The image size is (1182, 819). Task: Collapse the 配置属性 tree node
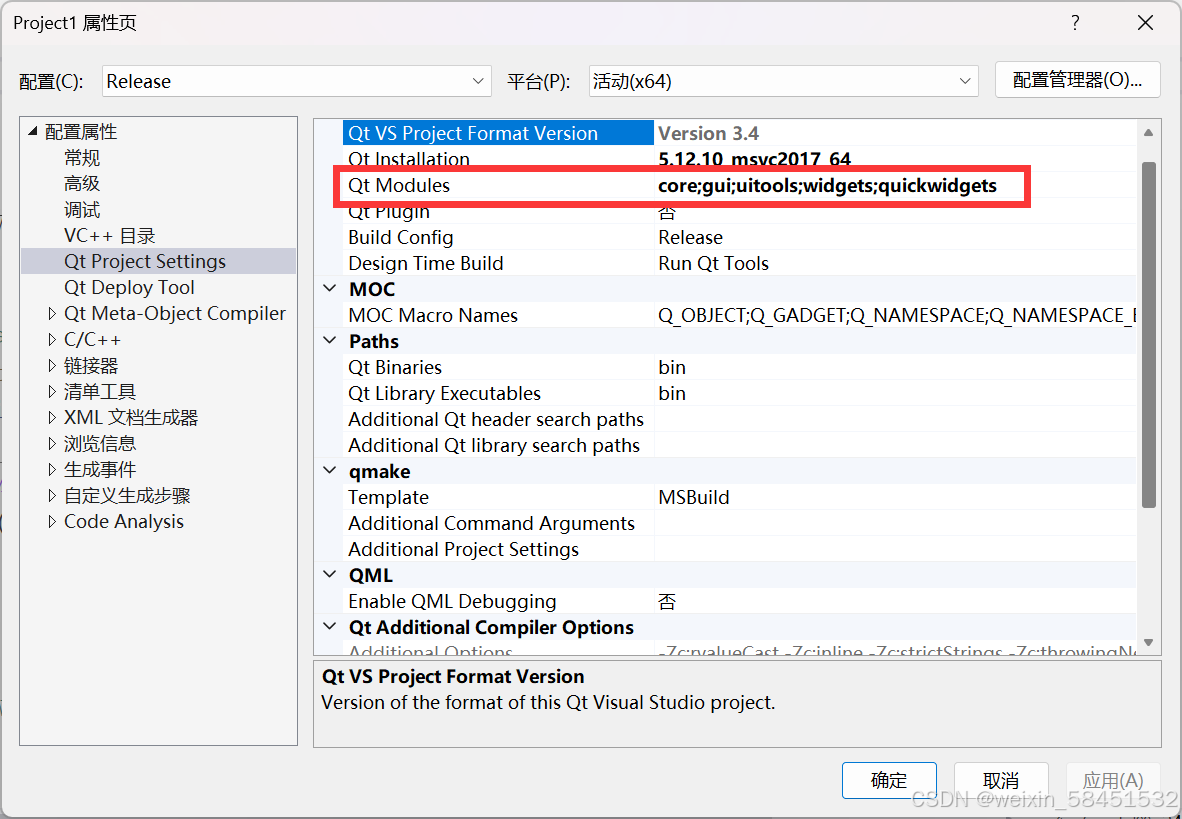(x=31, y=131)
